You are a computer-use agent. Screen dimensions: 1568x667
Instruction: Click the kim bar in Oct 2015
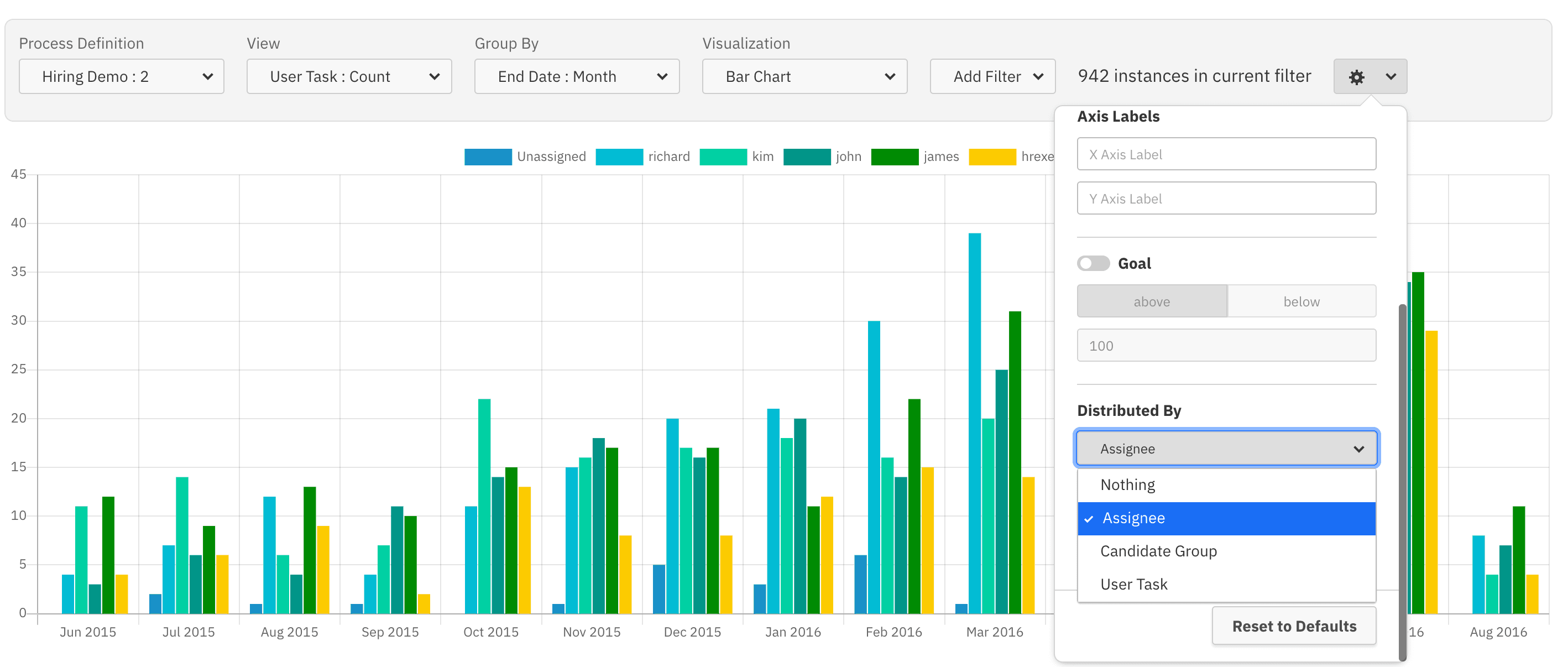pos(484,506)
